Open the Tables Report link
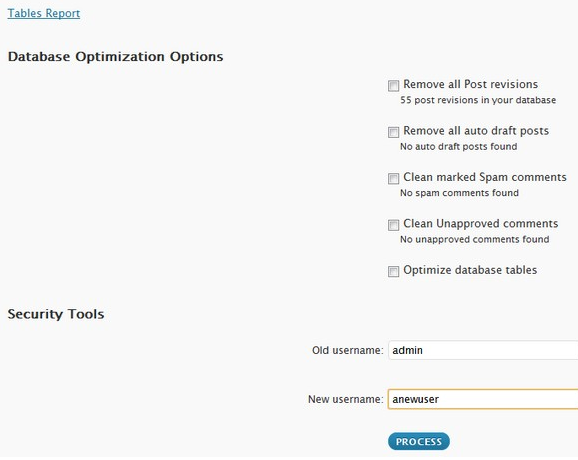The image size is (578, 460). 44,13
